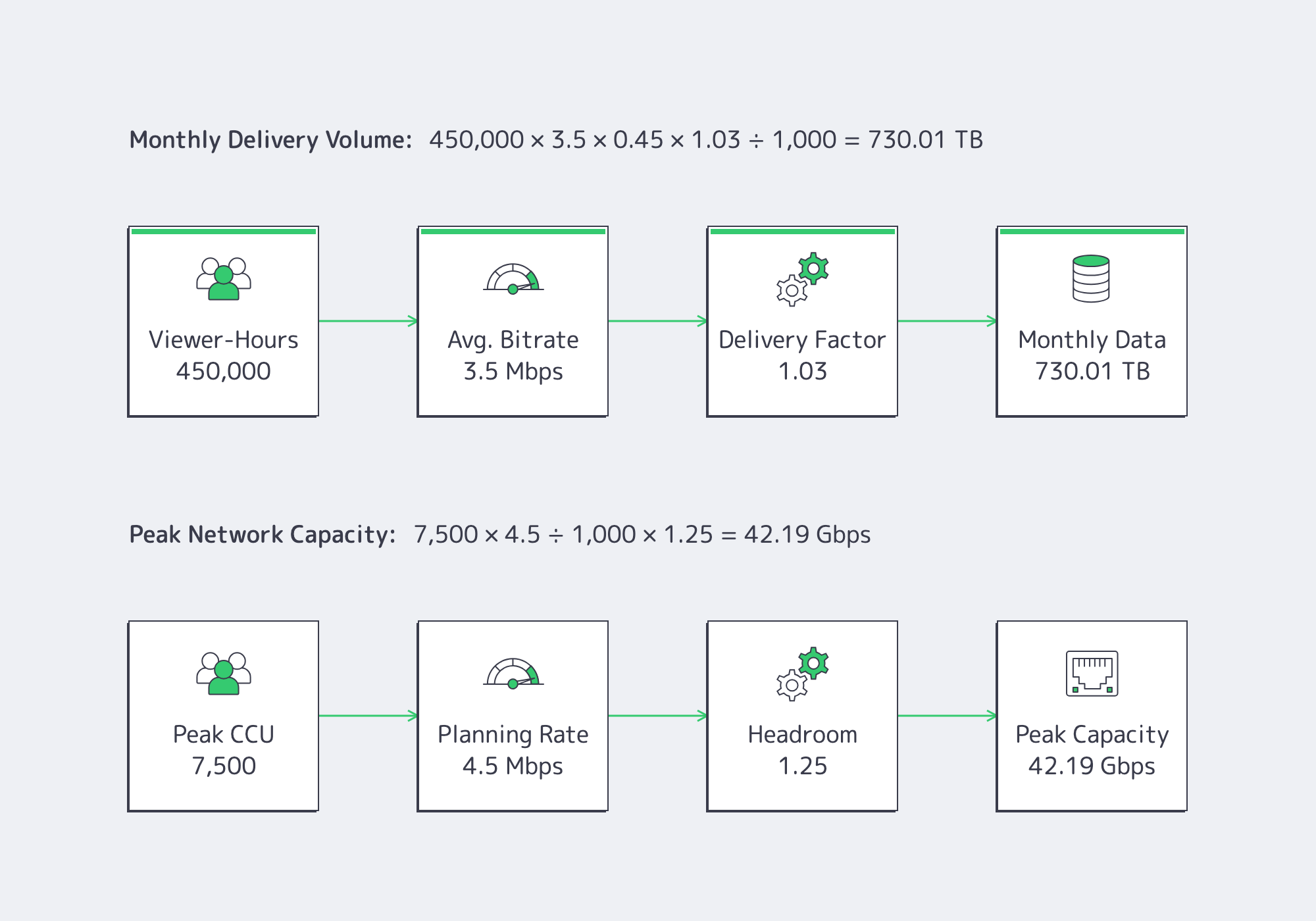1316x921 pixels.
Task: Select the '1.03' value in Delivery Factor card
Action: (x=803, y=372)
